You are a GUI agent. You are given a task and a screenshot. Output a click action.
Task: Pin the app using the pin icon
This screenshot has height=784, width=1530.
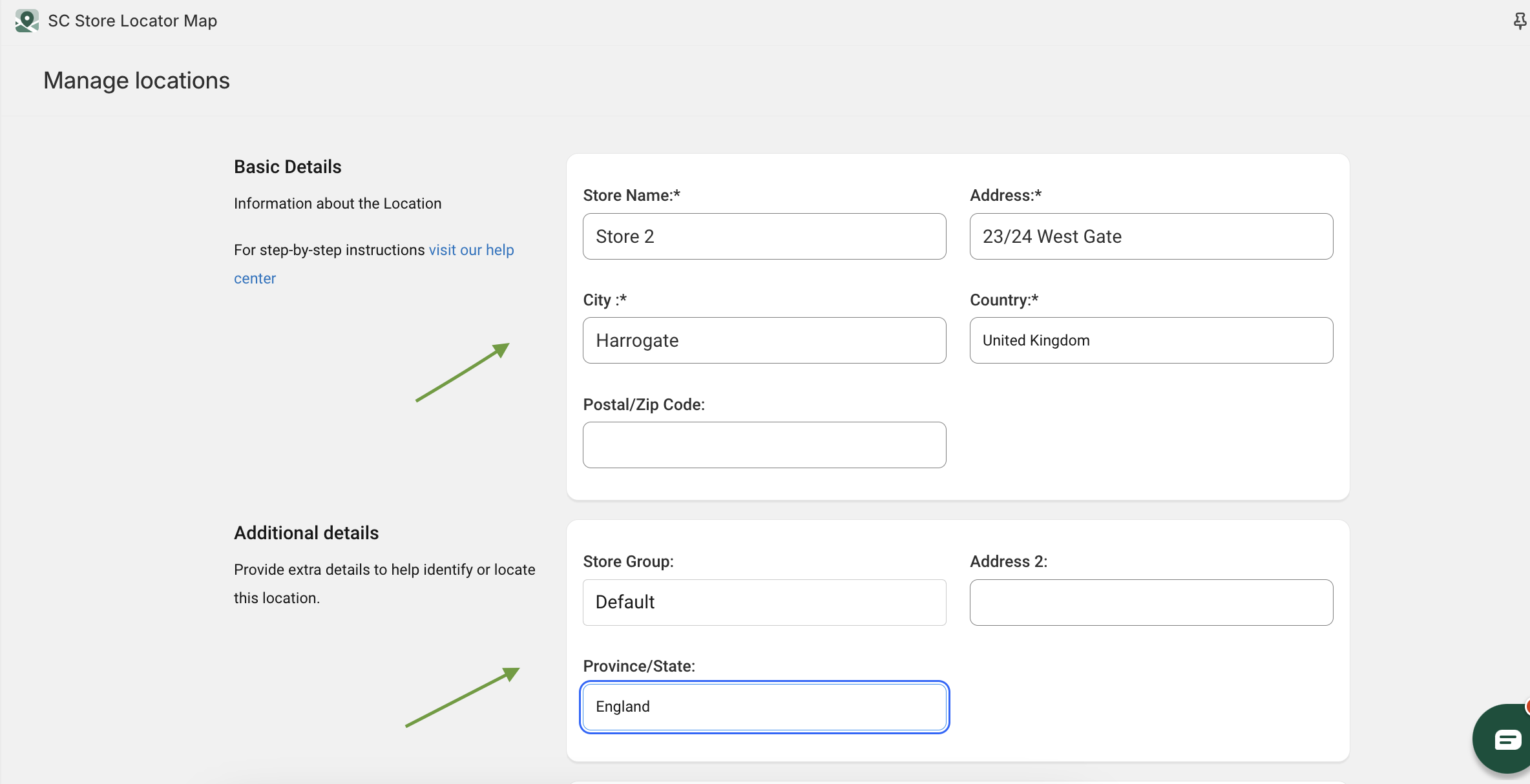[x=1519, y=21]
